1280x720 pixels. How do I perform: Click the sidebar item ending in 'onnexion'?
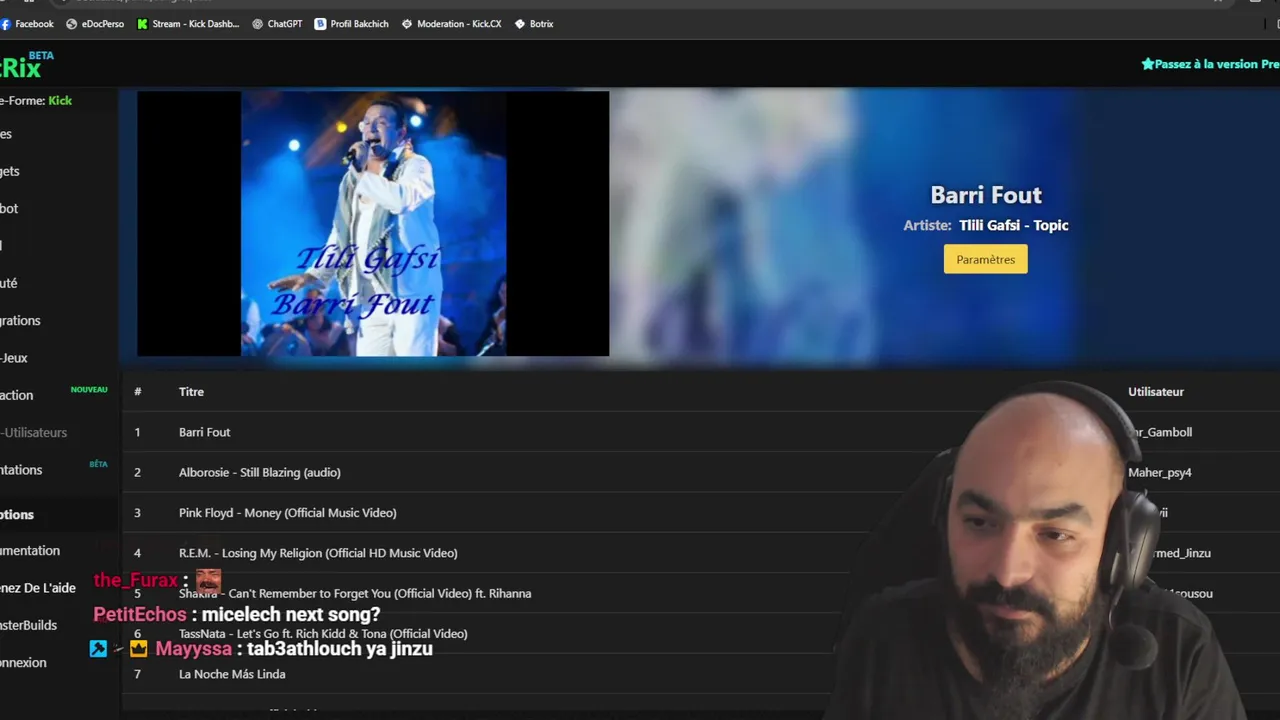coord(23,663)
